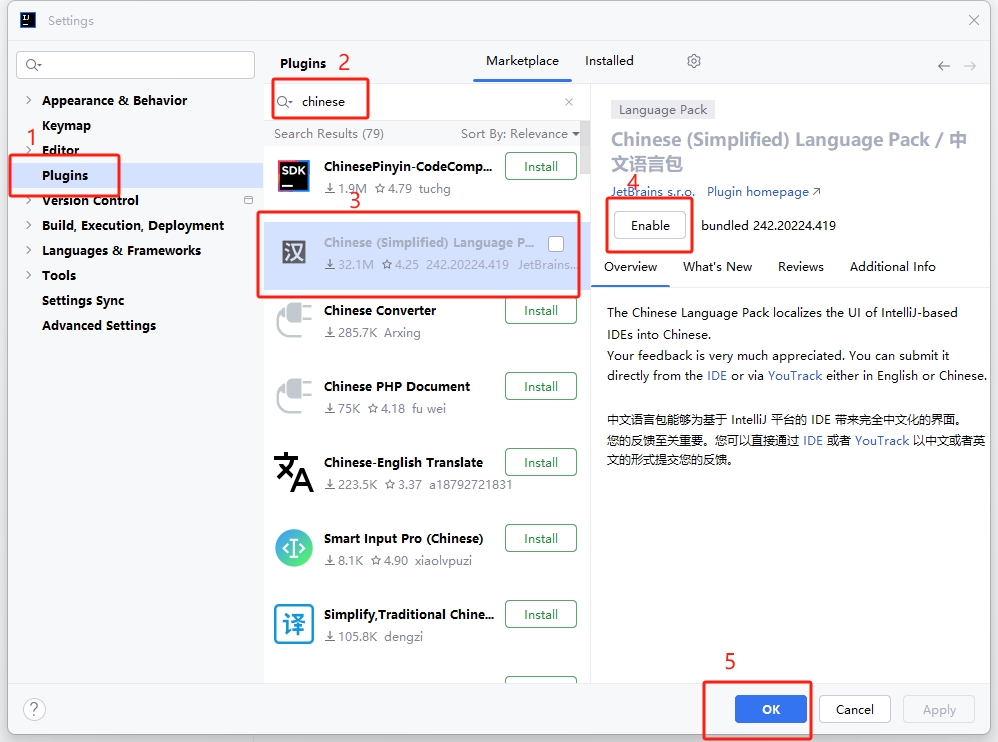Expand the Tools settings node
The image size is (998, 742).
[x=29, y=275]
